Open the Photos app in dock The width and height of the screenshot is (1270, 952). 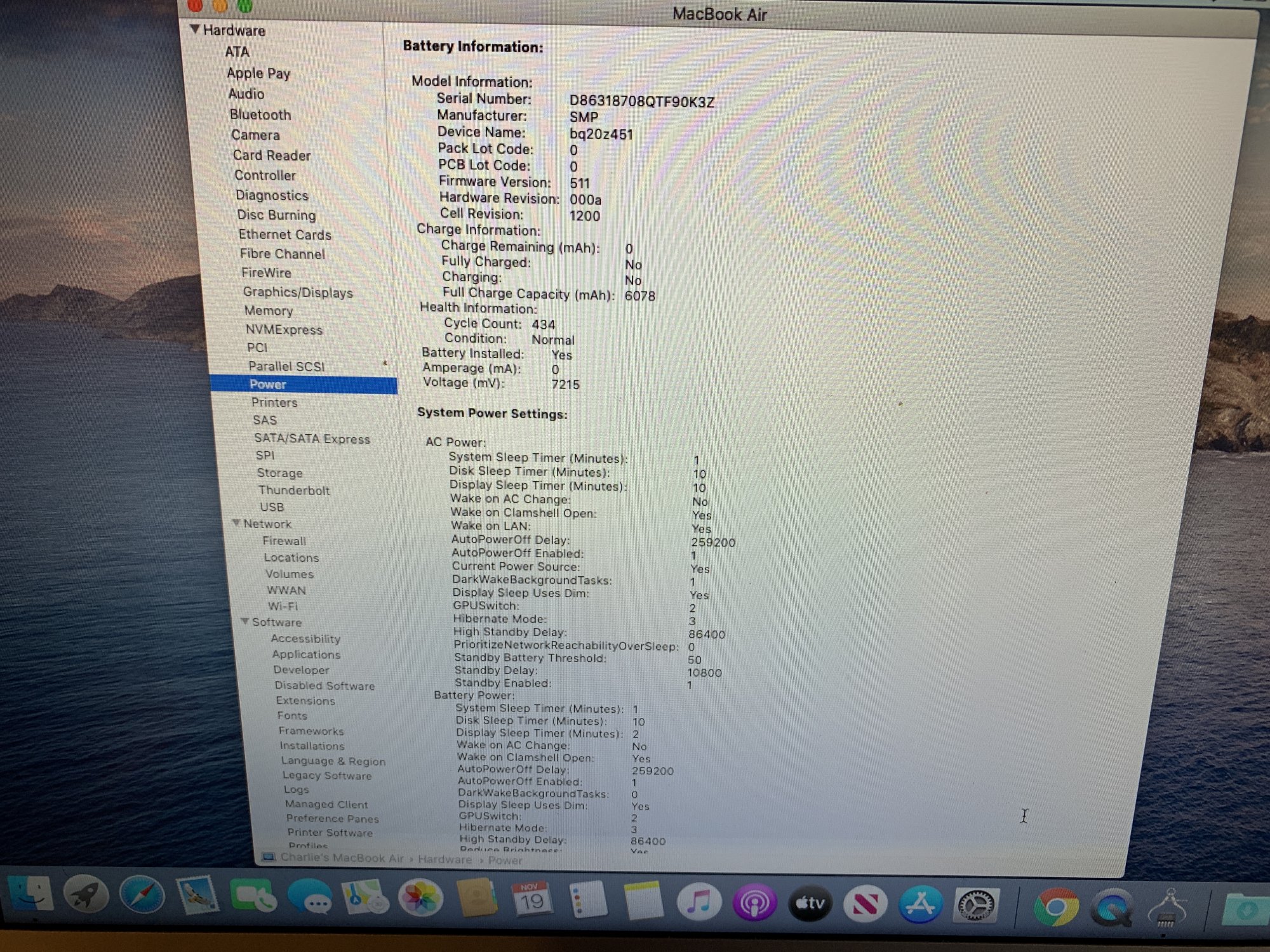point(420,899)
